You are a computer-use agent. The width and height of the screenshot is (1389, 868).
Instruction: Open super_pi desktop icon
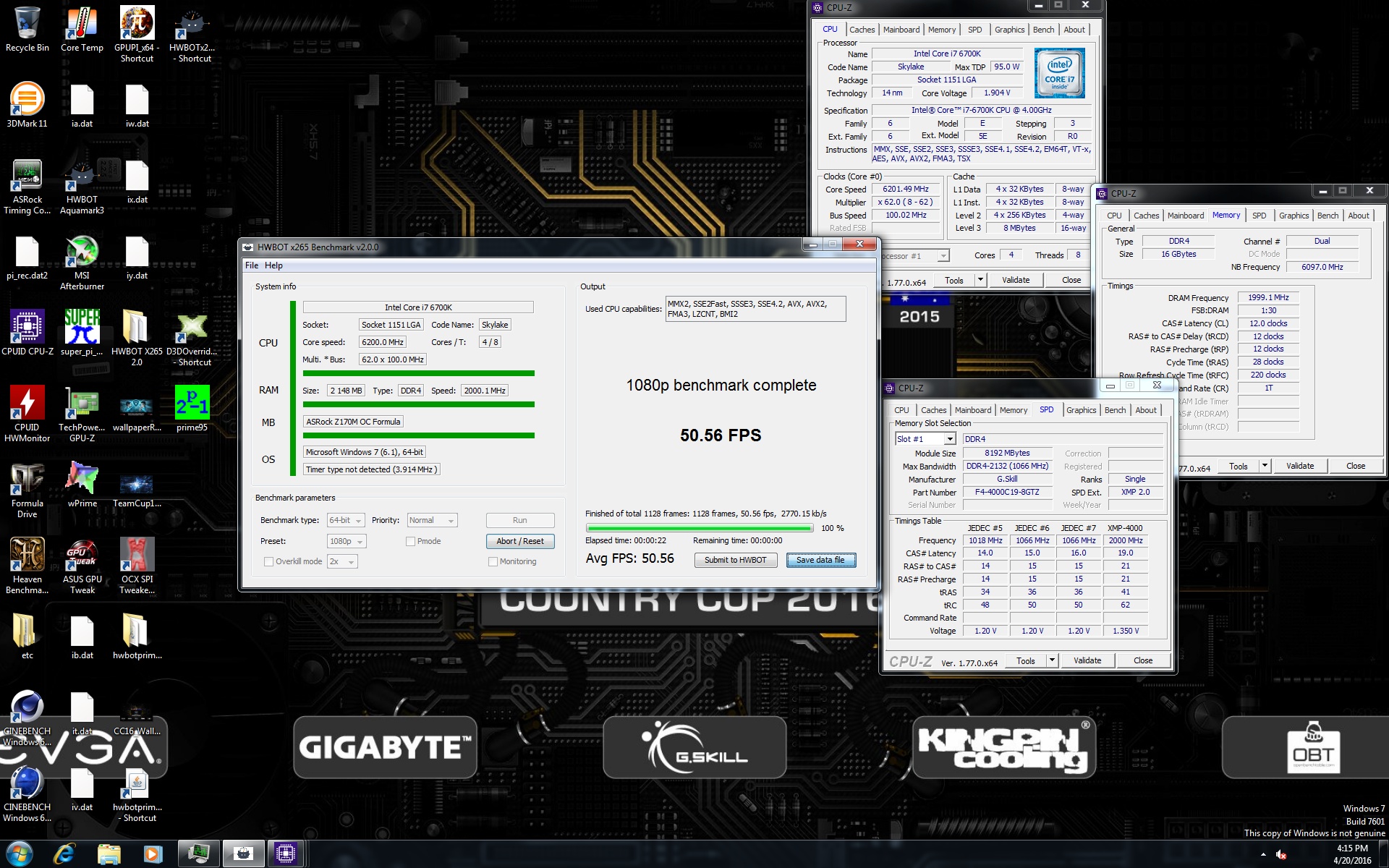[x=82, y=333]
